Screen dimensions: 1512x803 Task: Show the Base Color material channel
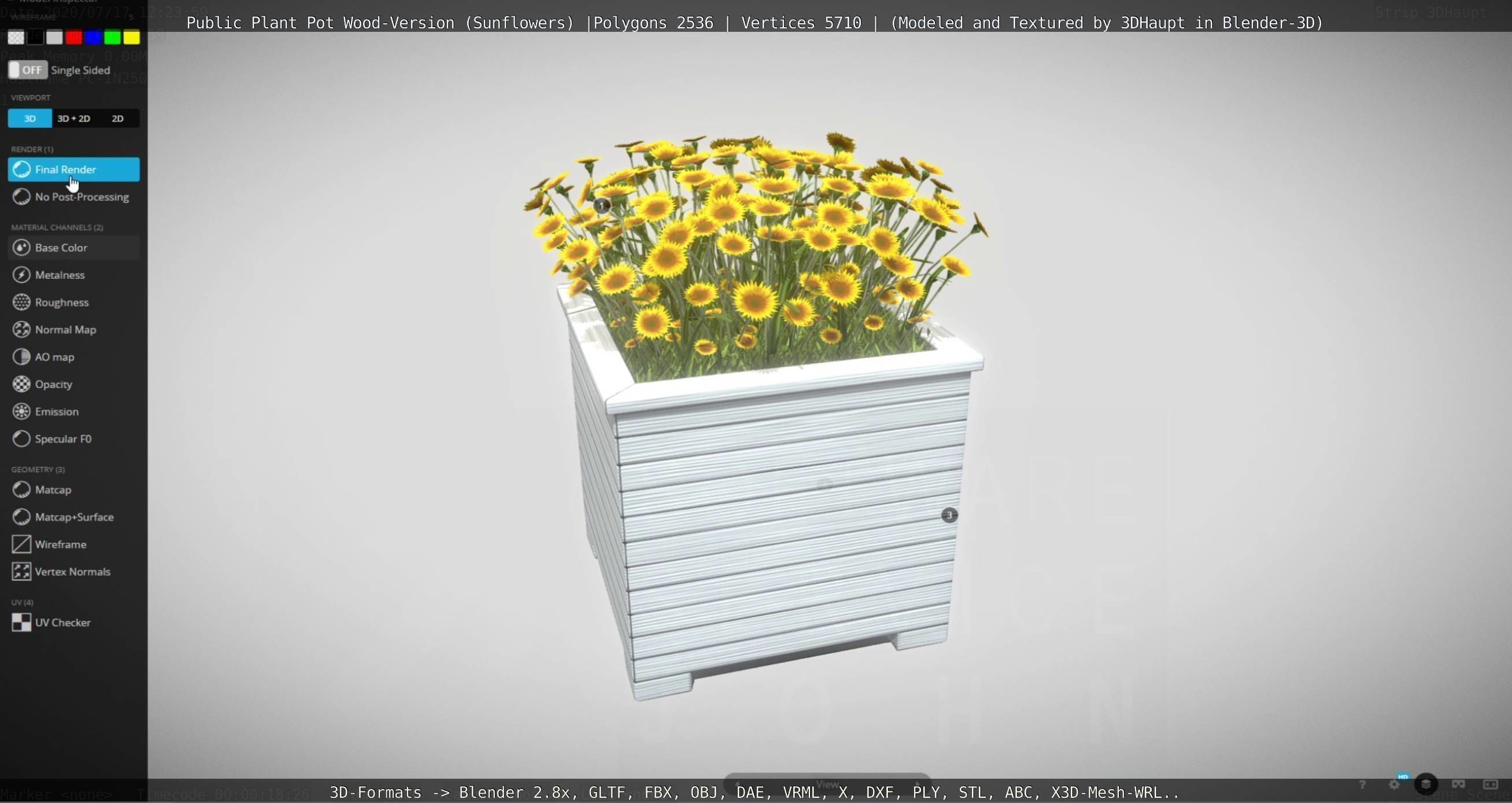pyautogui.click(x=74, y=247)
